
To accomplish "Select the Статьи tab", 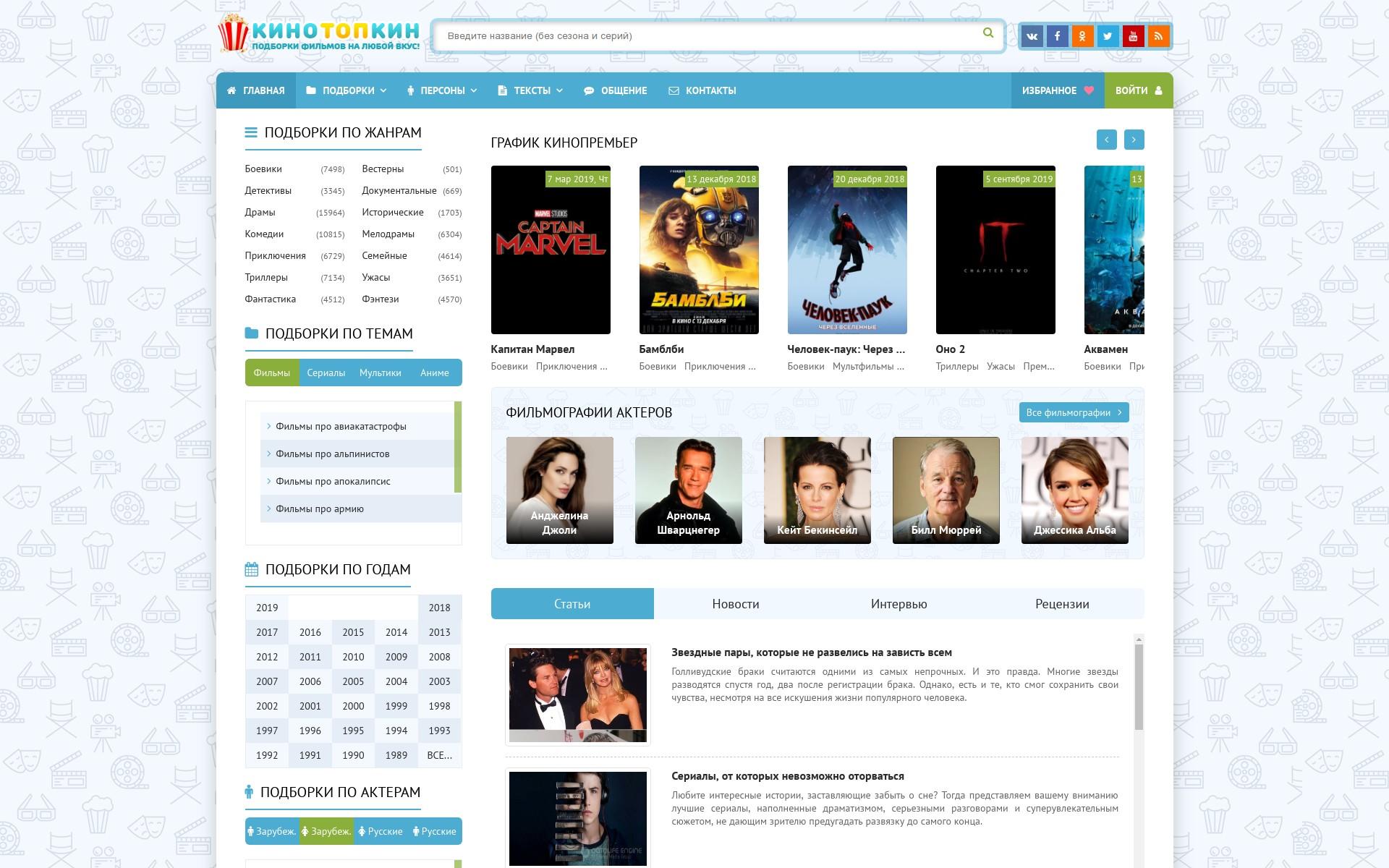I will [x=572, y=604].
